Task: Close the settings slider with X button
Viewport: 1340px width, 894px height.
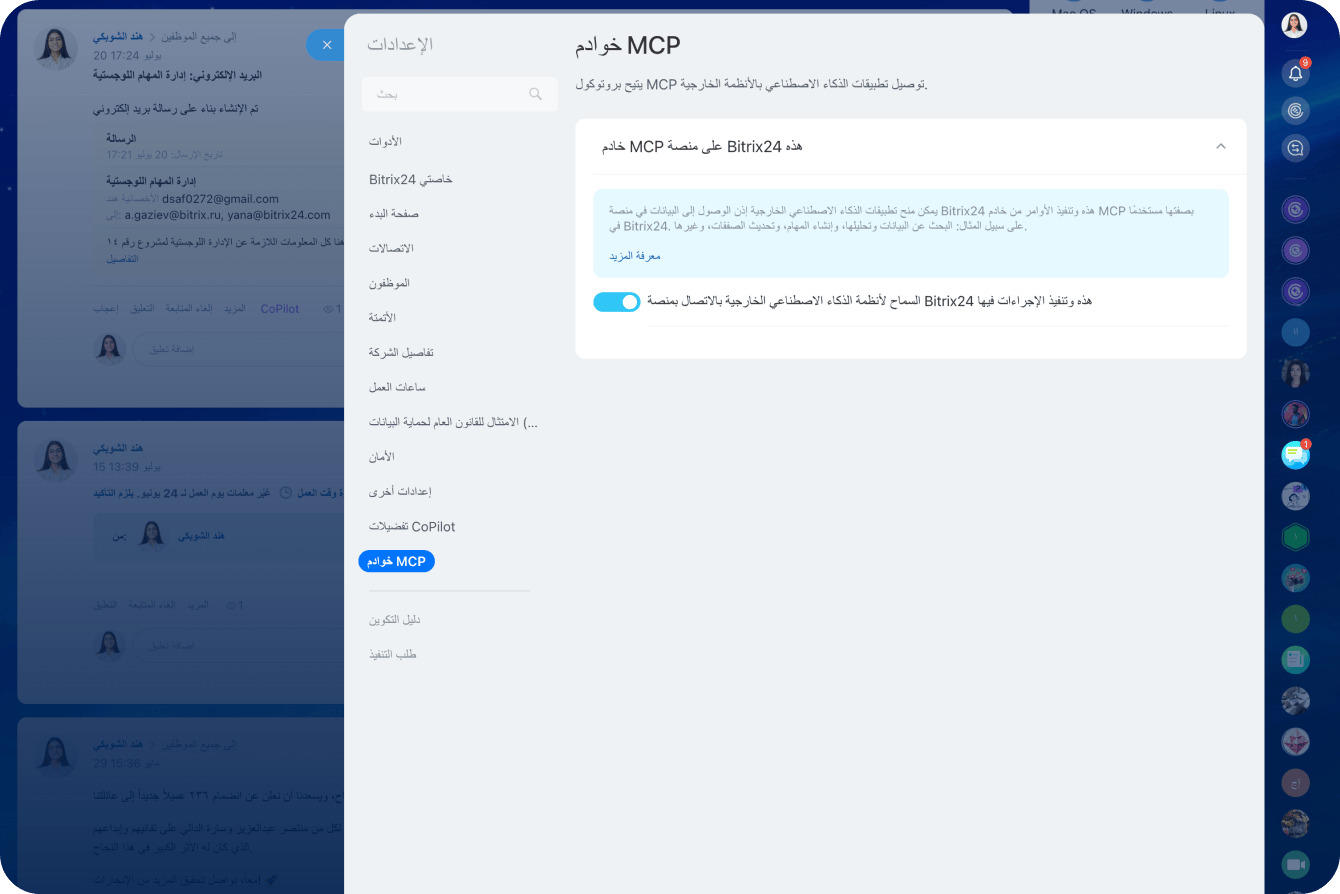Action: coord(326,45)
